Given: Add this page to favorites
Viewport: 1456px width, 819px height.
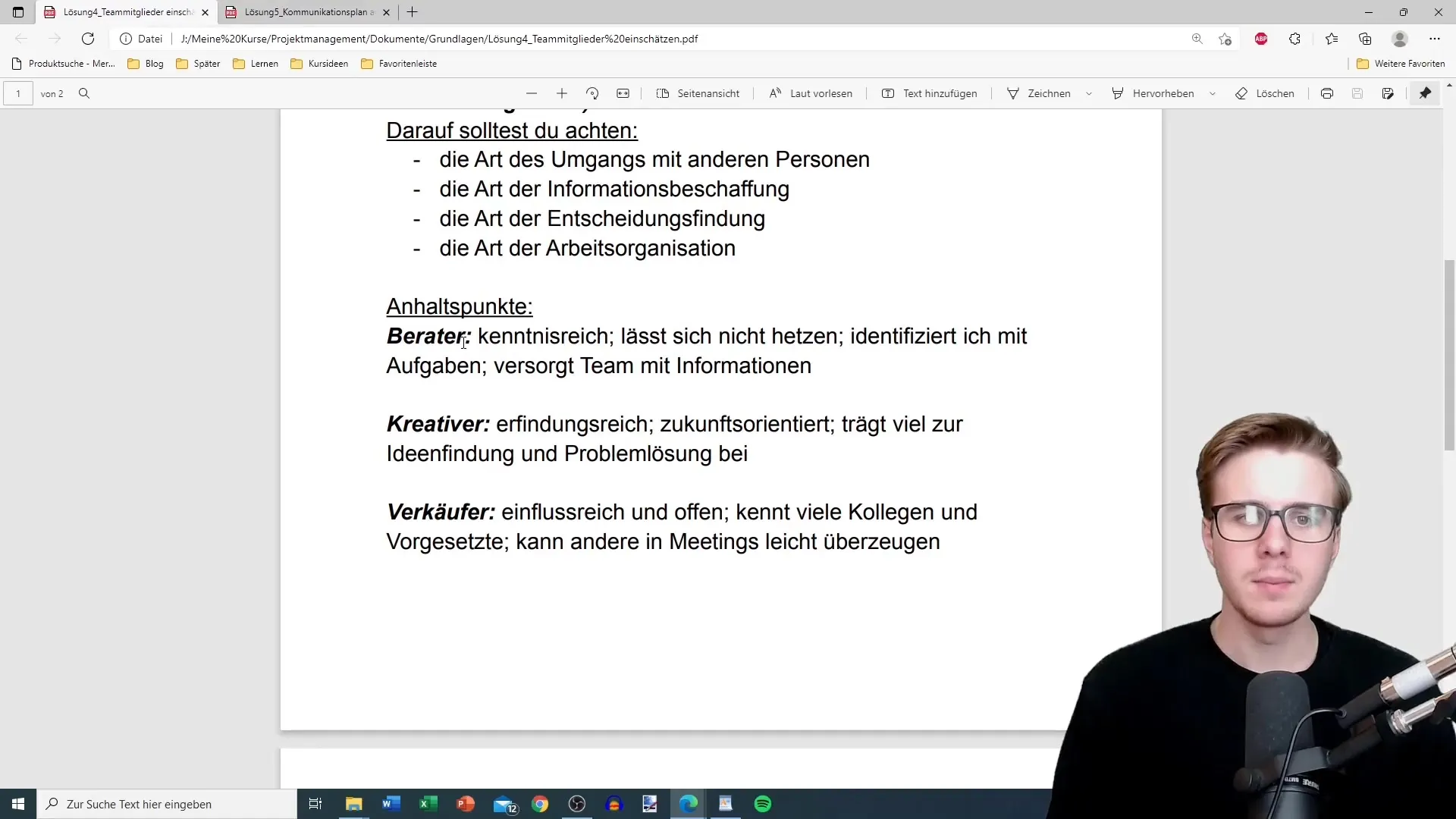Looking at the screenshot, I should (1225, 39).
